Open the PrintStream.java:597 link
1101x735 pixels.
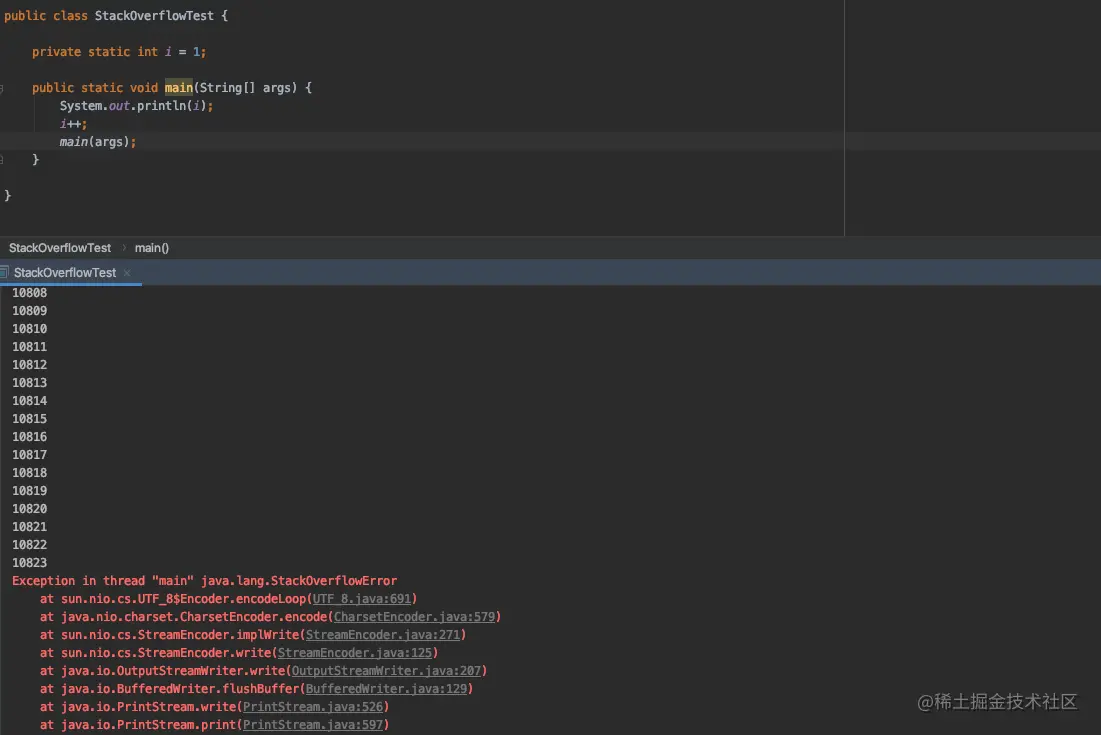click(313, 725)
